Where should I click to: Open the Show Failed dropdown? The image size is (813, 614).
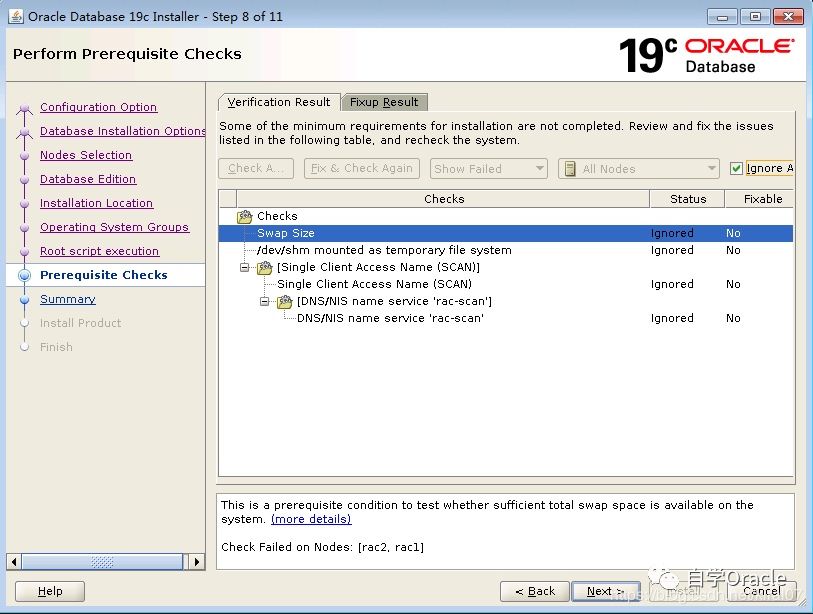[x=488, y=168]
